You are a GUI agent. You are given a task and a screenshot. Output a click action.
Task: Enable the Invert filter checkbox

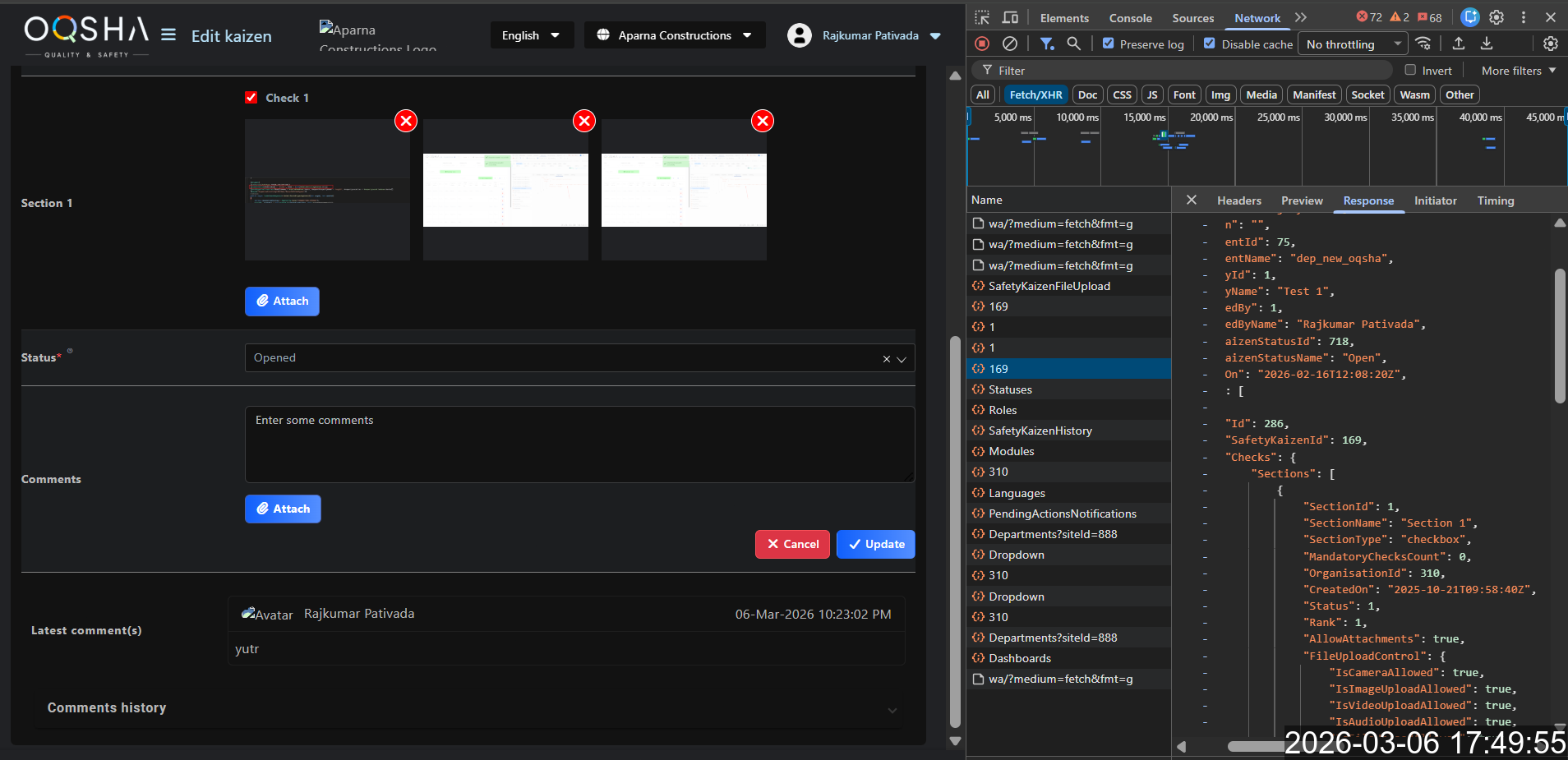click(1410, 70)
